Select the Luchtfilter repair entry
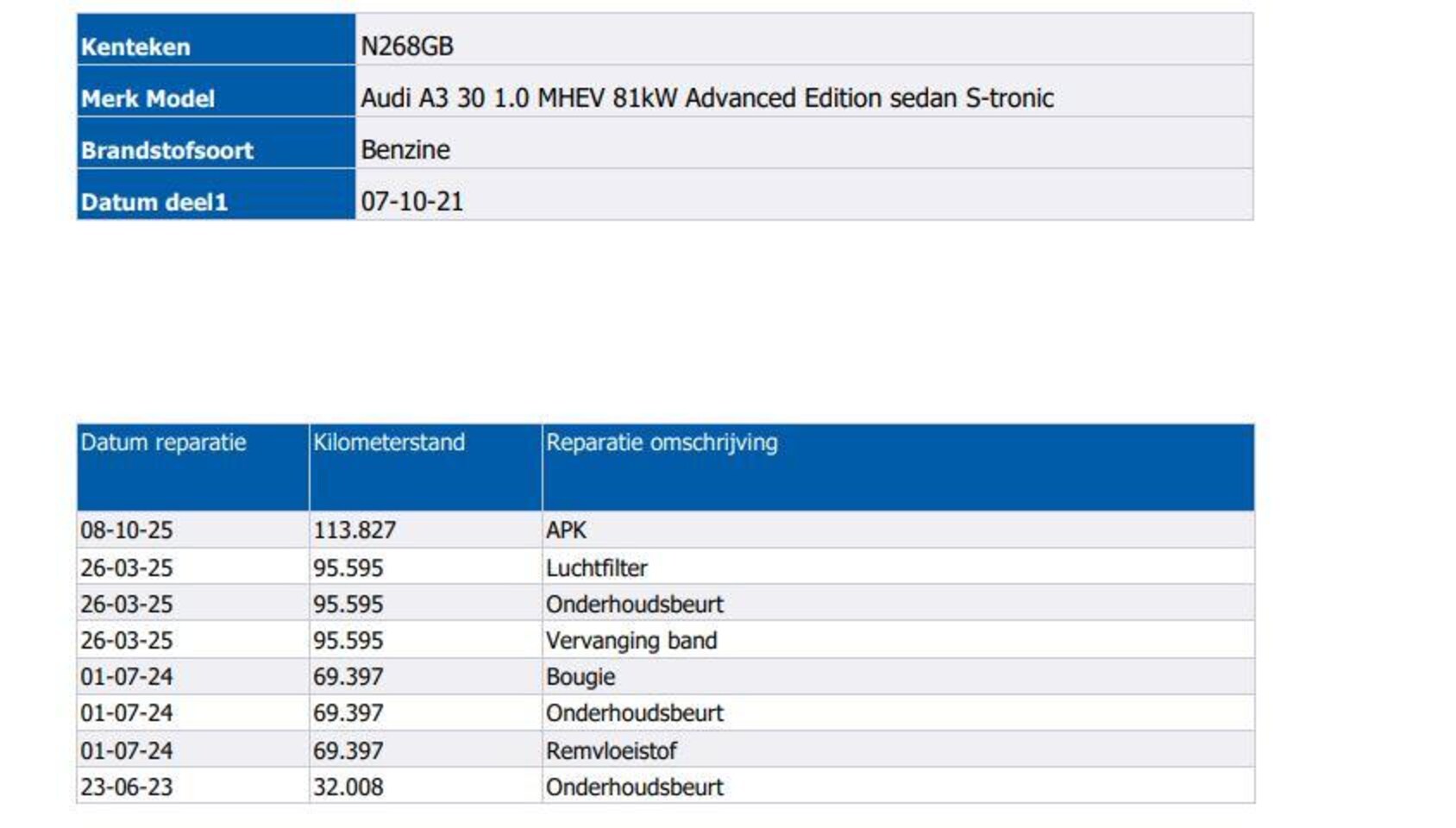Viewport: 1456px width, 828px height. pos(596,568)
